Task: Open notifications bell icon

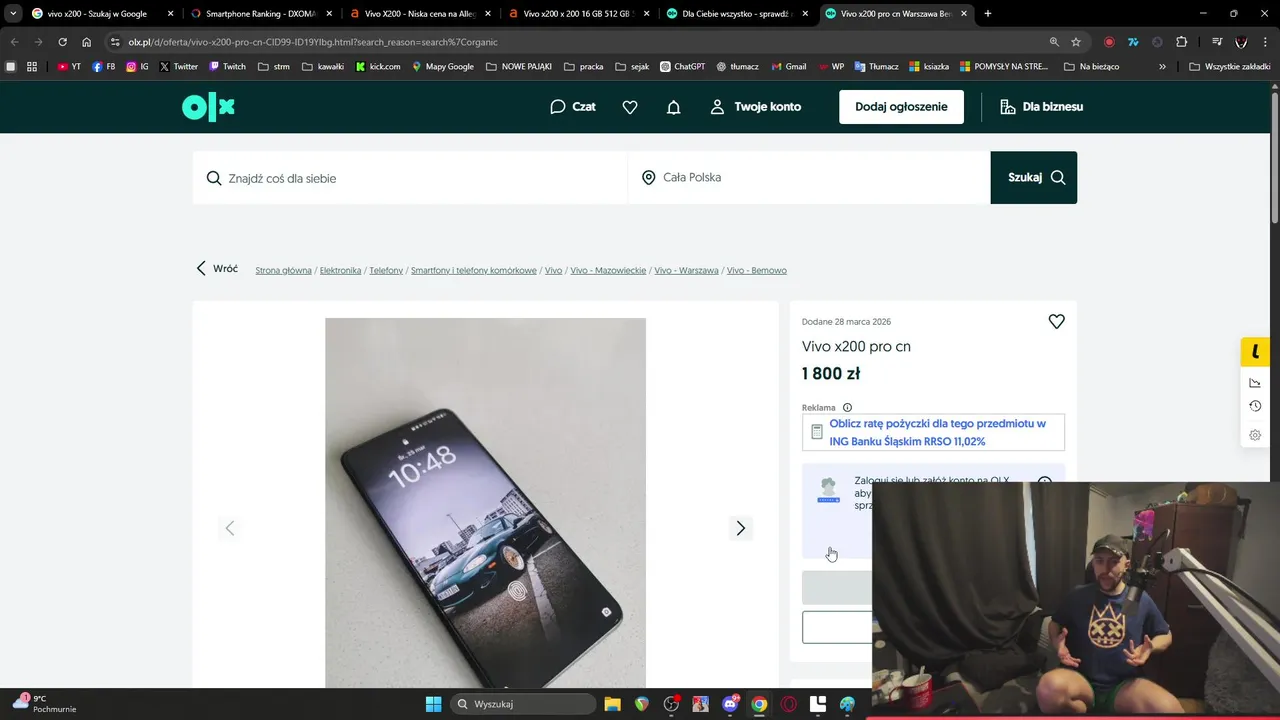Action: point(674,107)
